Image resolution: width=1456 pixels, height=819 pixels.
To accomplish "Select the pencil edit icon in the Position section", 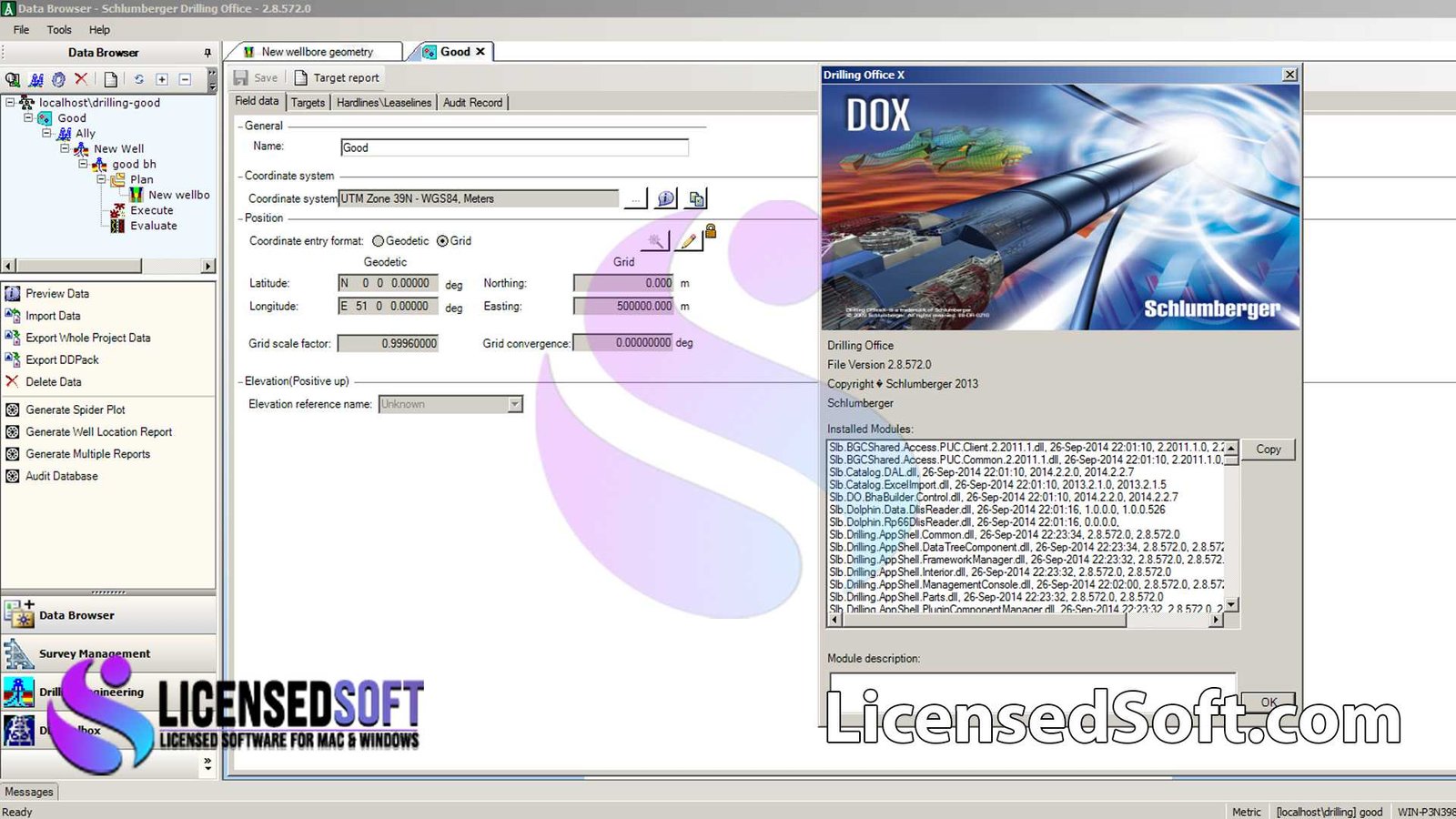I will pyautogui.click(x=688, y=241).
